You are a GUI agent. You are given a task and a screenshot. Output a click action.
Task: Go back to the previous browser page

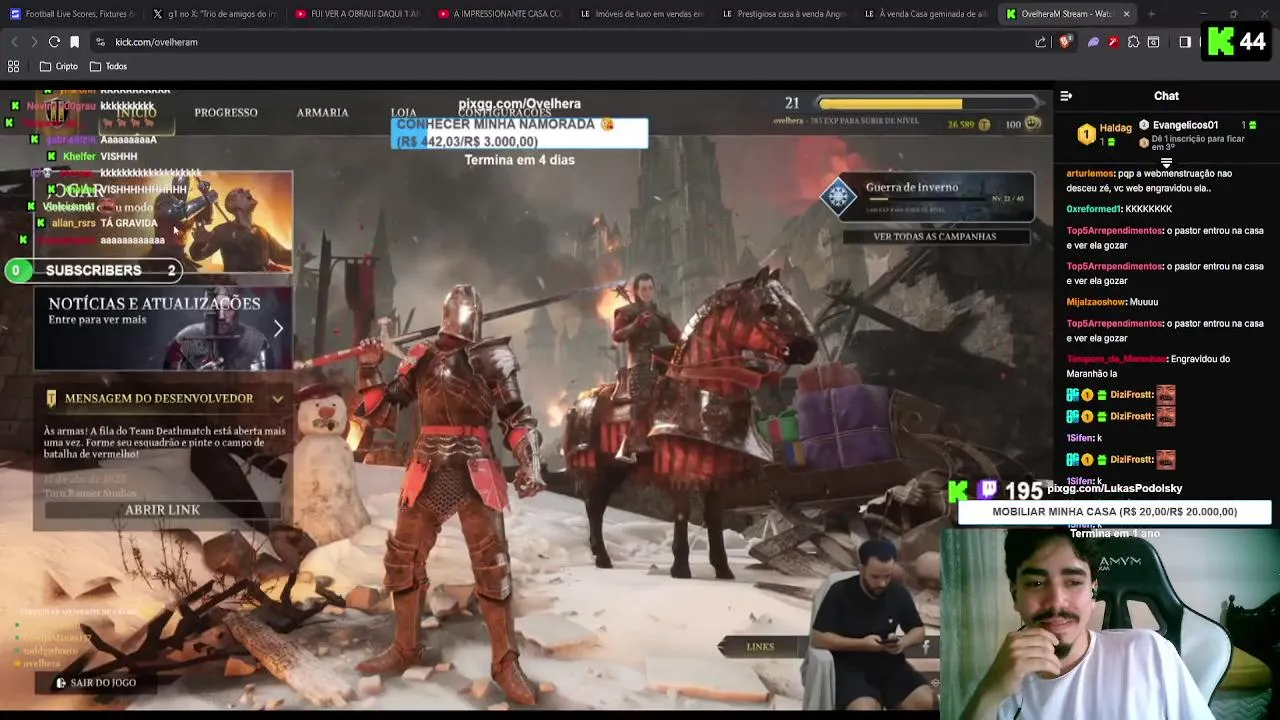14,42
